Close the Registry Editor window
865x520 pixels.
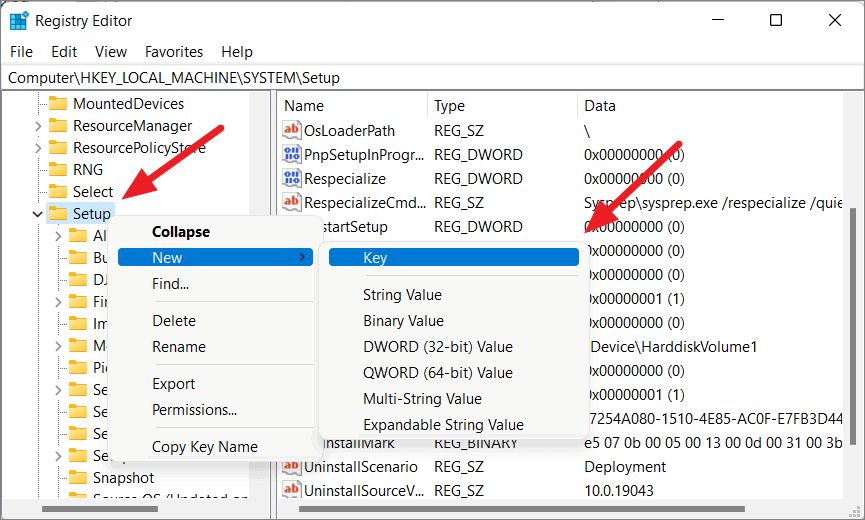point(835,20)
